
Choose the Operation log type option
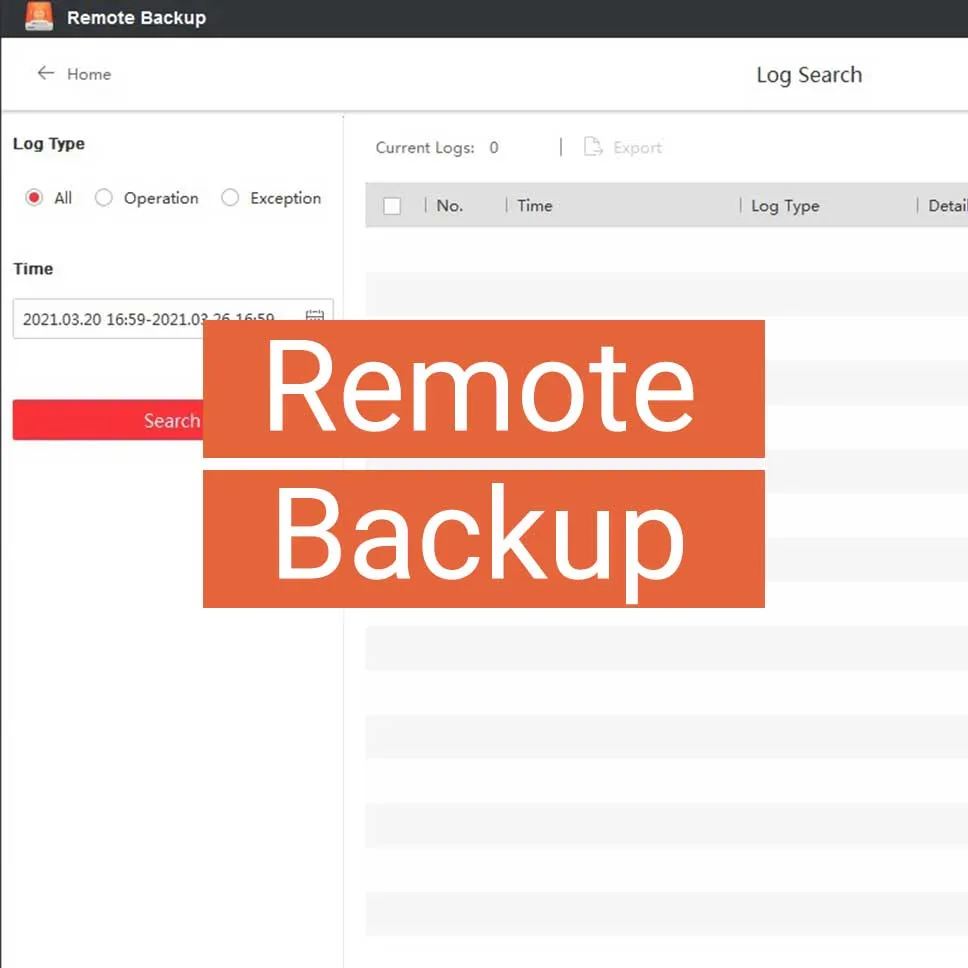click(104, 198)
